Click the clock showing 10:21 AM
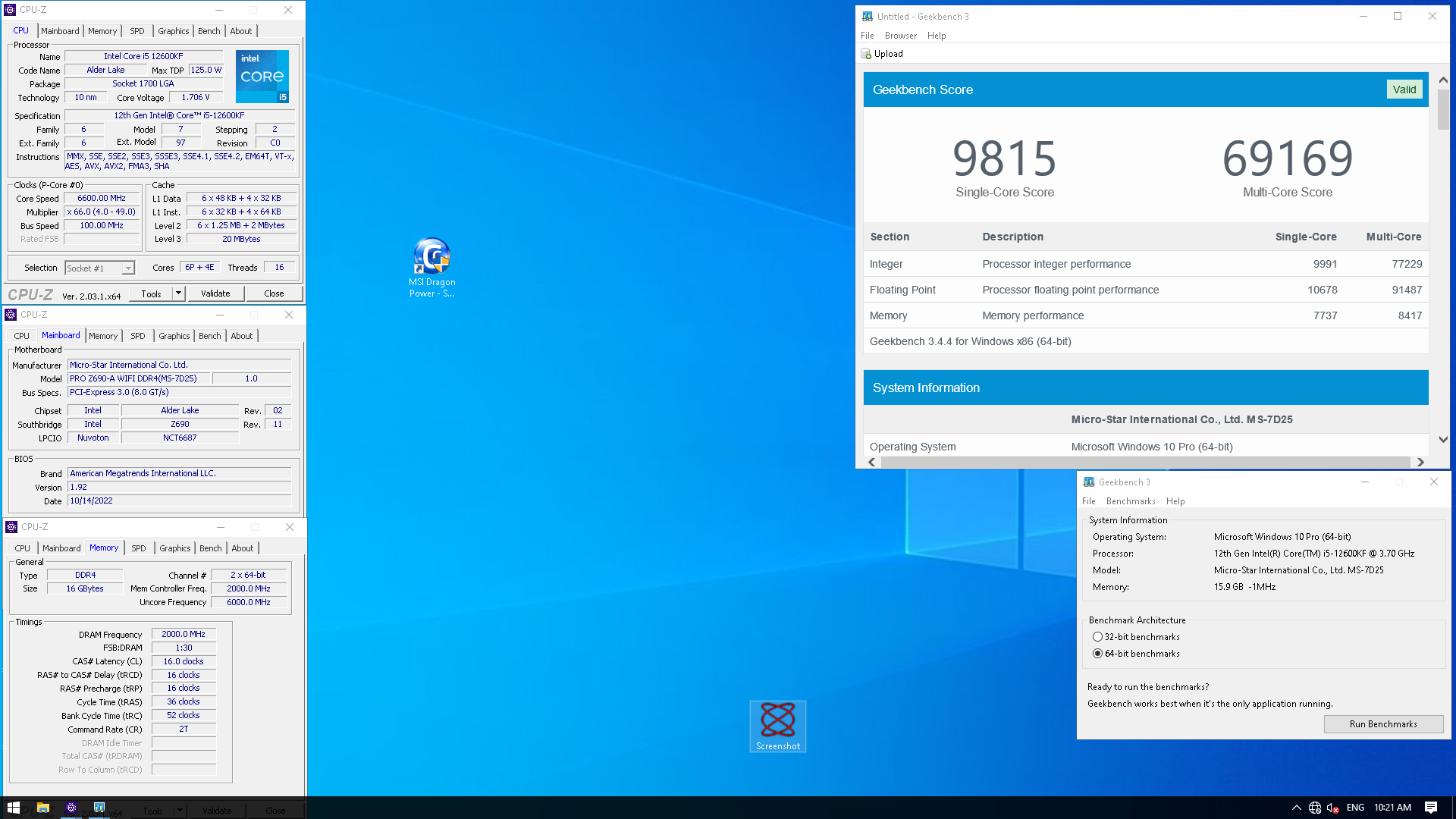The height and width of the screenshot is (819, 1456). point(1392,808)
